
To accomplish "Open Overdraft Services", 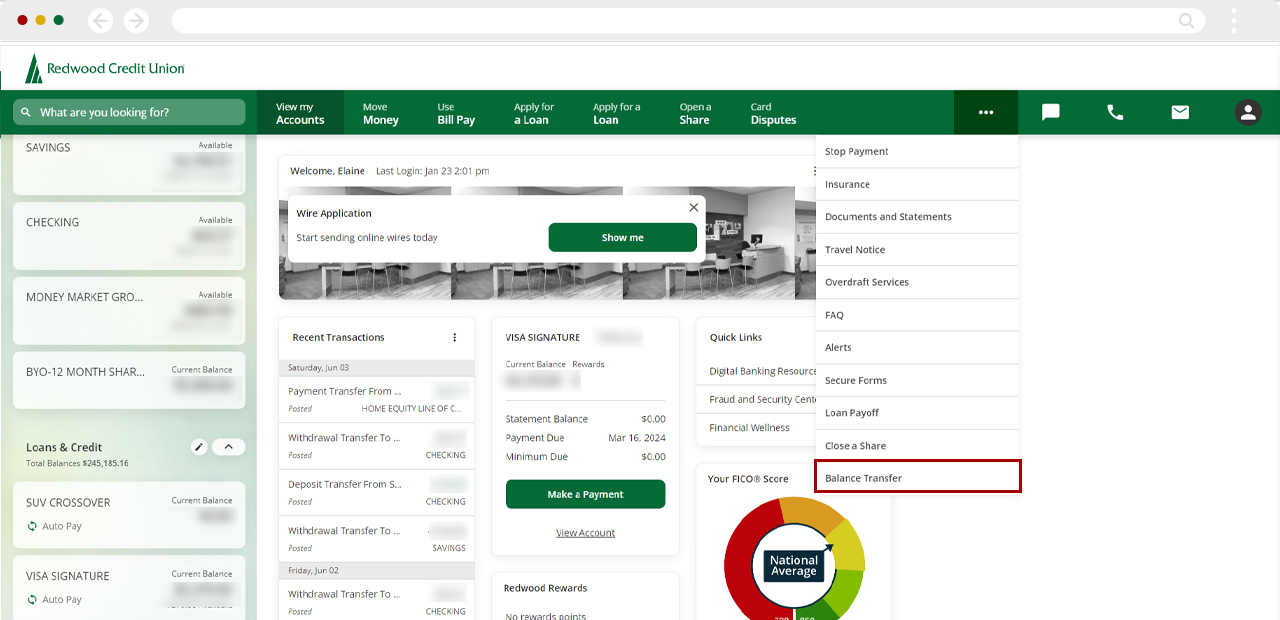I will coord(917,282).
